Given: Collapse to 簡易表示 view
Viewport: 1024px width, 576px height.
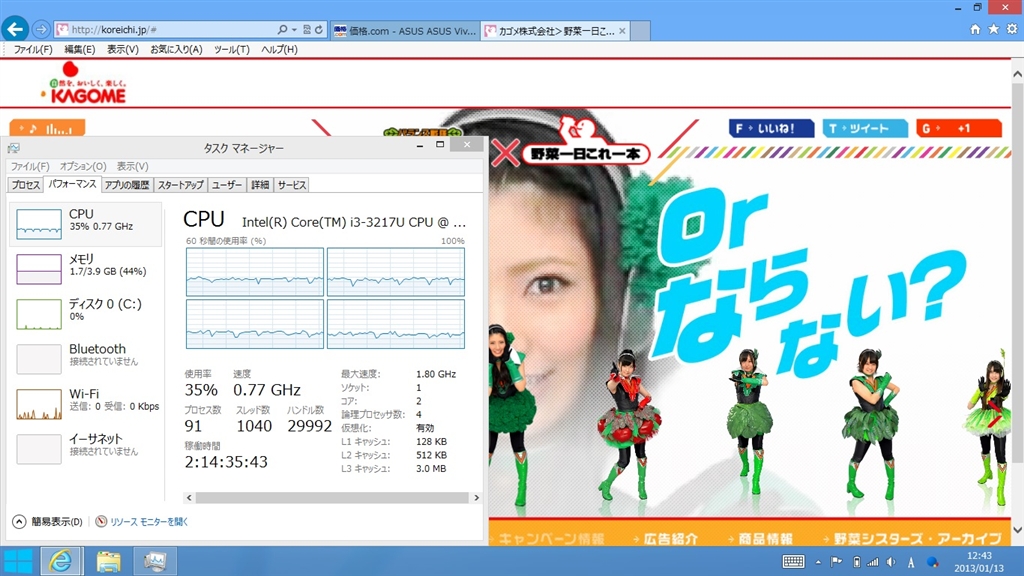Looking at the screenshot, I should pyautogui.click(x=48, y=521).
